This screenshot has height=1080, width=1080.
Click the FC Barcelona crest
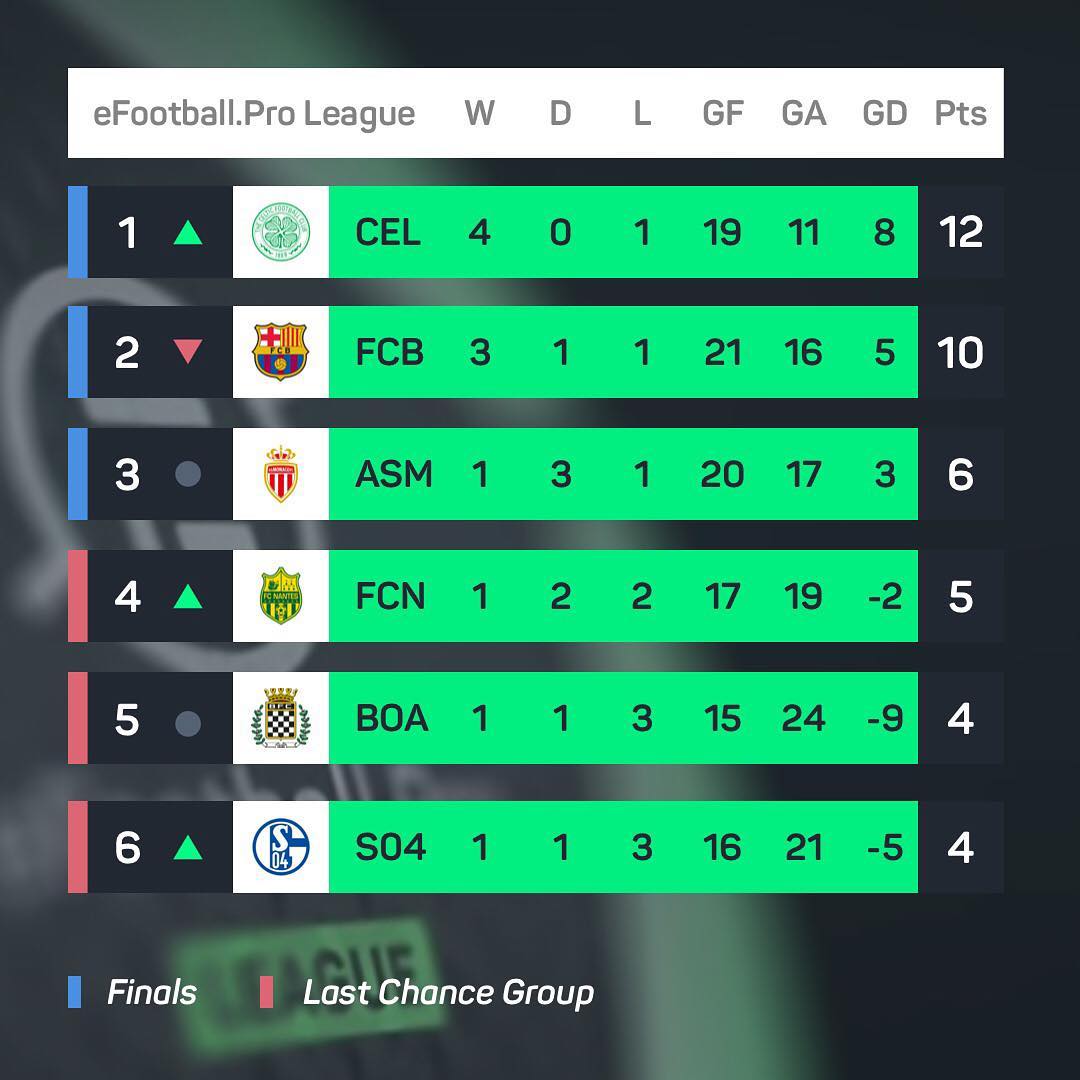[280, 352]
